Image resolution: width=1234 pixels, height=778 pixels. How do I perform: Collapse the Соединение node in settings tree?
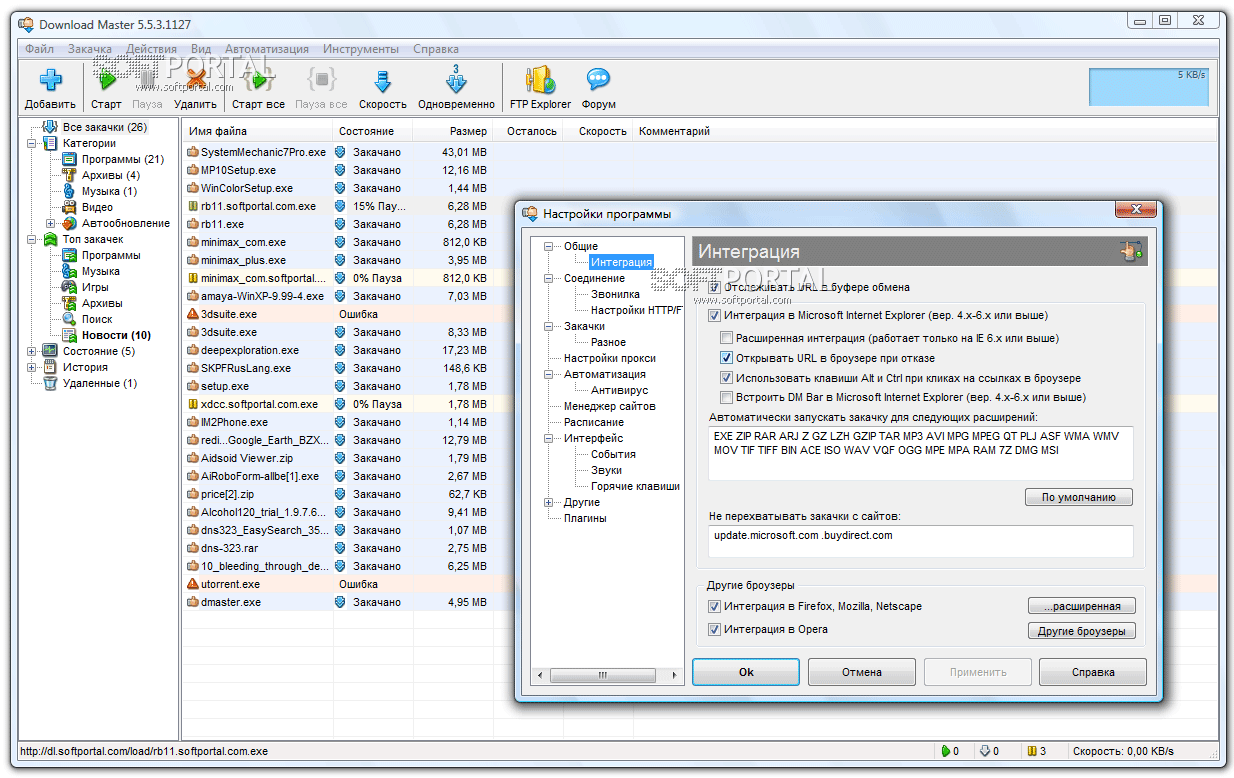coord(548,278)
